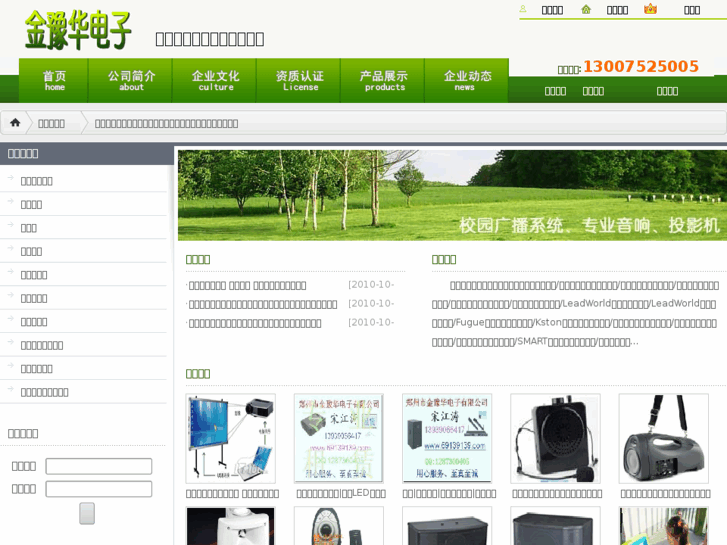Open the child photo product thumbnail
The image size is (727, 545).
point(663,526)
